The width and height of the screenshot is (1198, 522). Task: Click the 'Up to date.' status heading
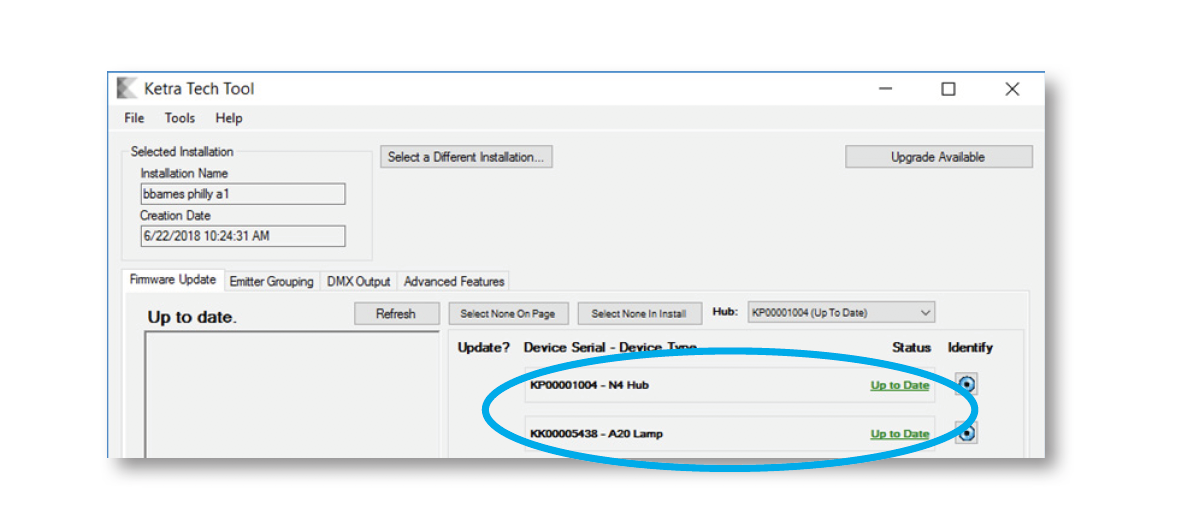[x=193, y=317]
